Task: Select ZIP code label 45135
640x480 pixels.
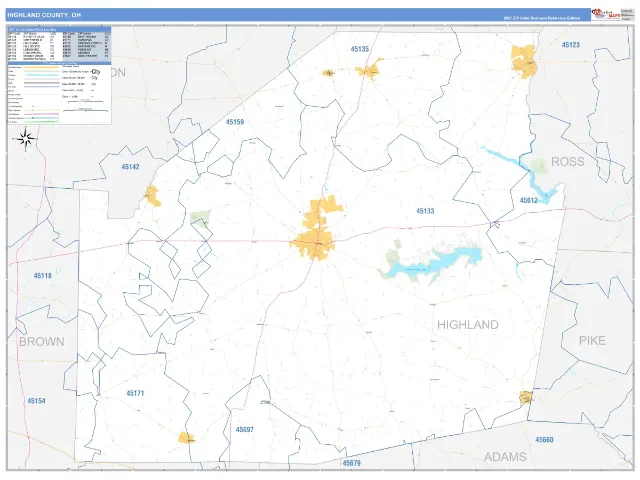Action: (x=360, y=49)
